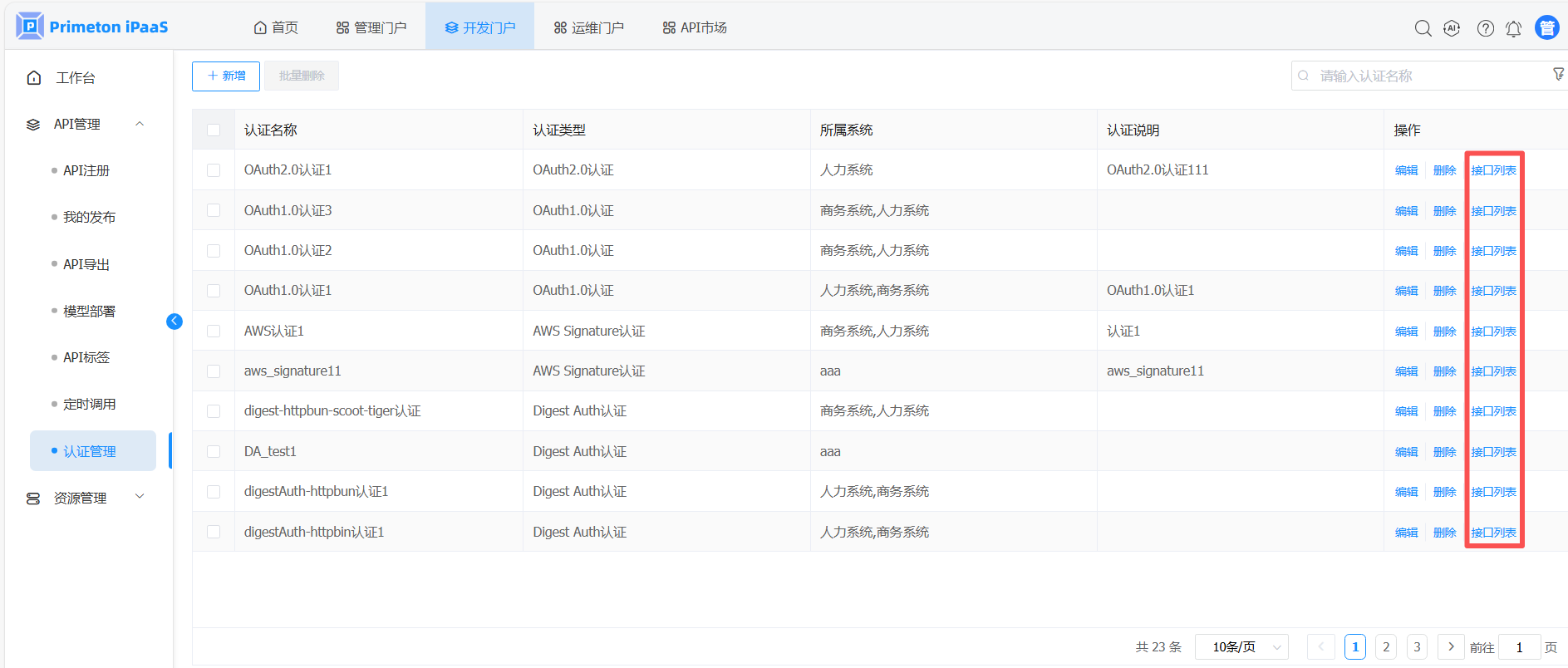Image resolution: width=1568 pixels, height=668 pixels.
Task: Click the filter funnel icon
Action: (1558, 75)
